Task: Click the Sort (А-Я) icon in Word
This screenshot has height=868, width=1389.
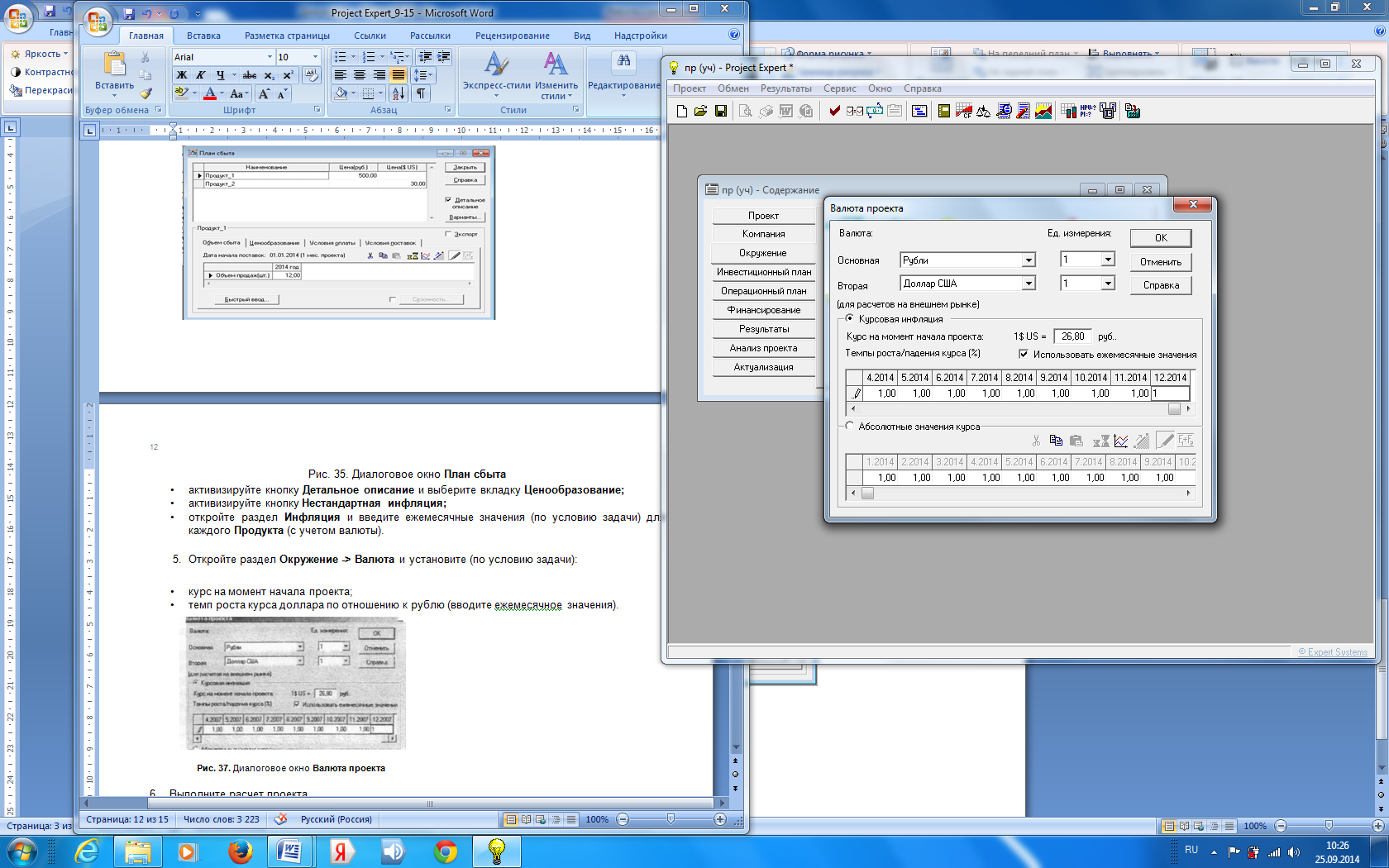Action: [x=399, y=93]
